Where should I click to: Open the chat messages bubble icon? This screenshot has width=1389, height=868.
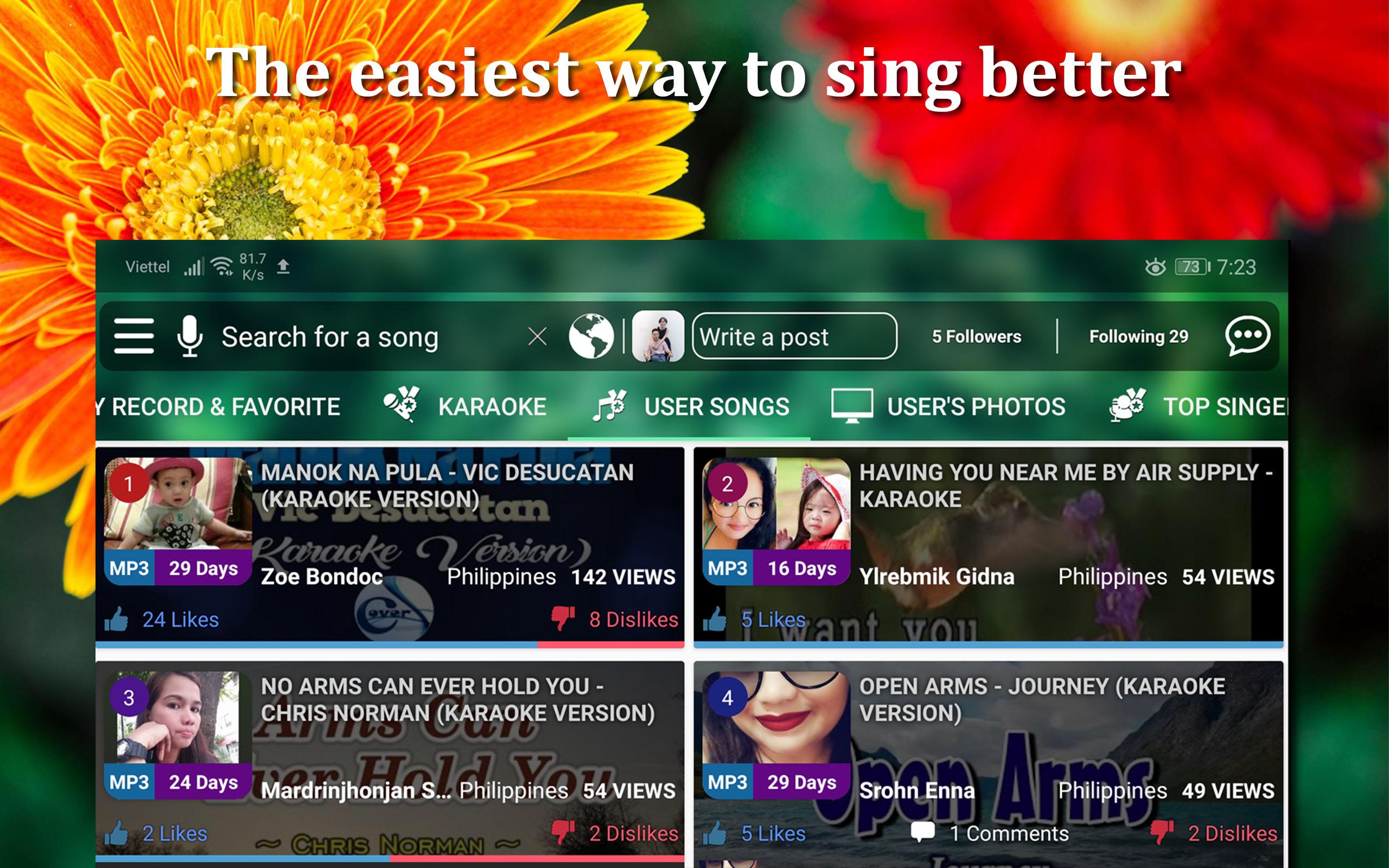coord(1248,336)
